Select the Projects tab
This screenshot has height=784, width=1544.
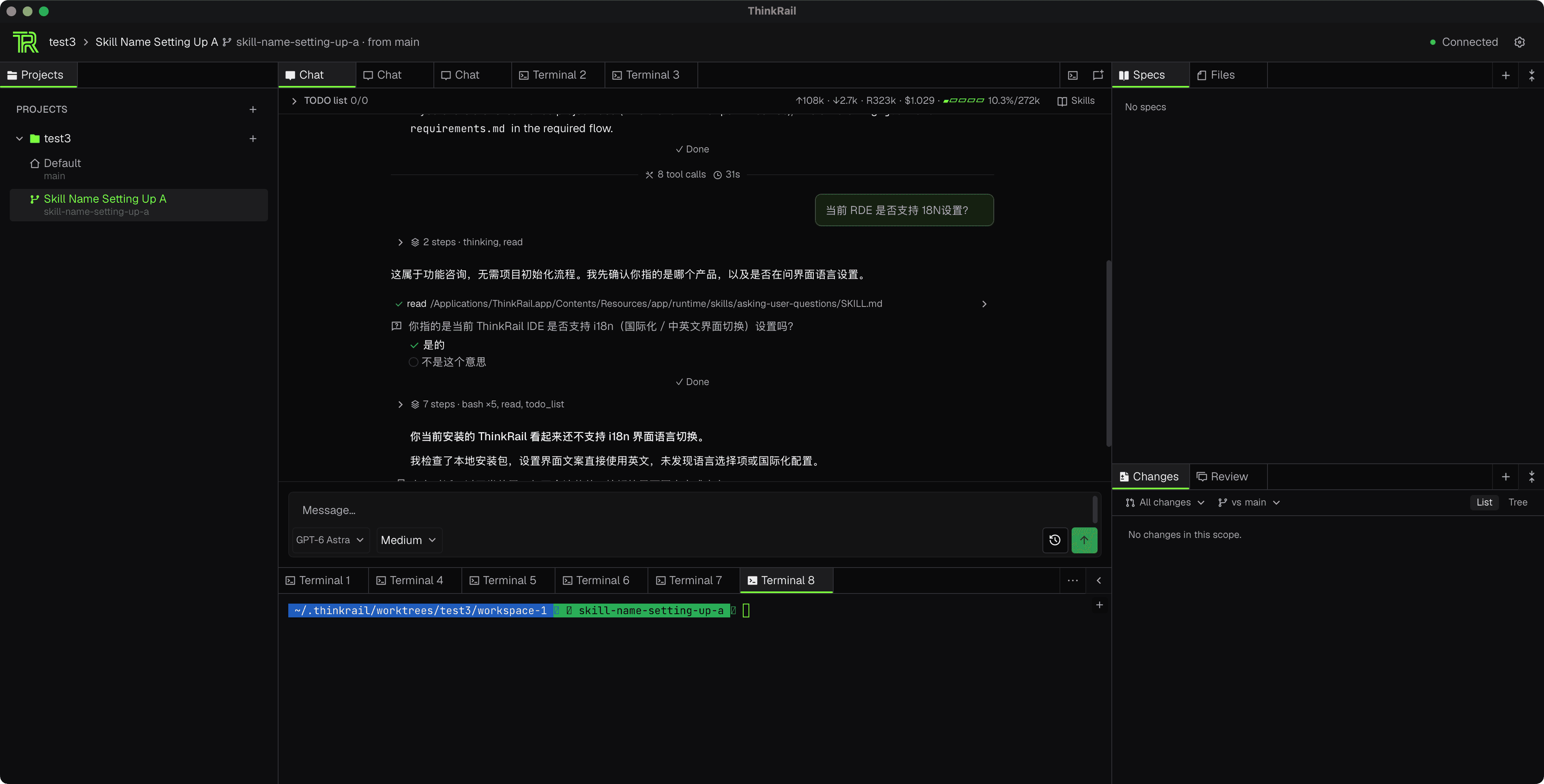coord(39,75)
